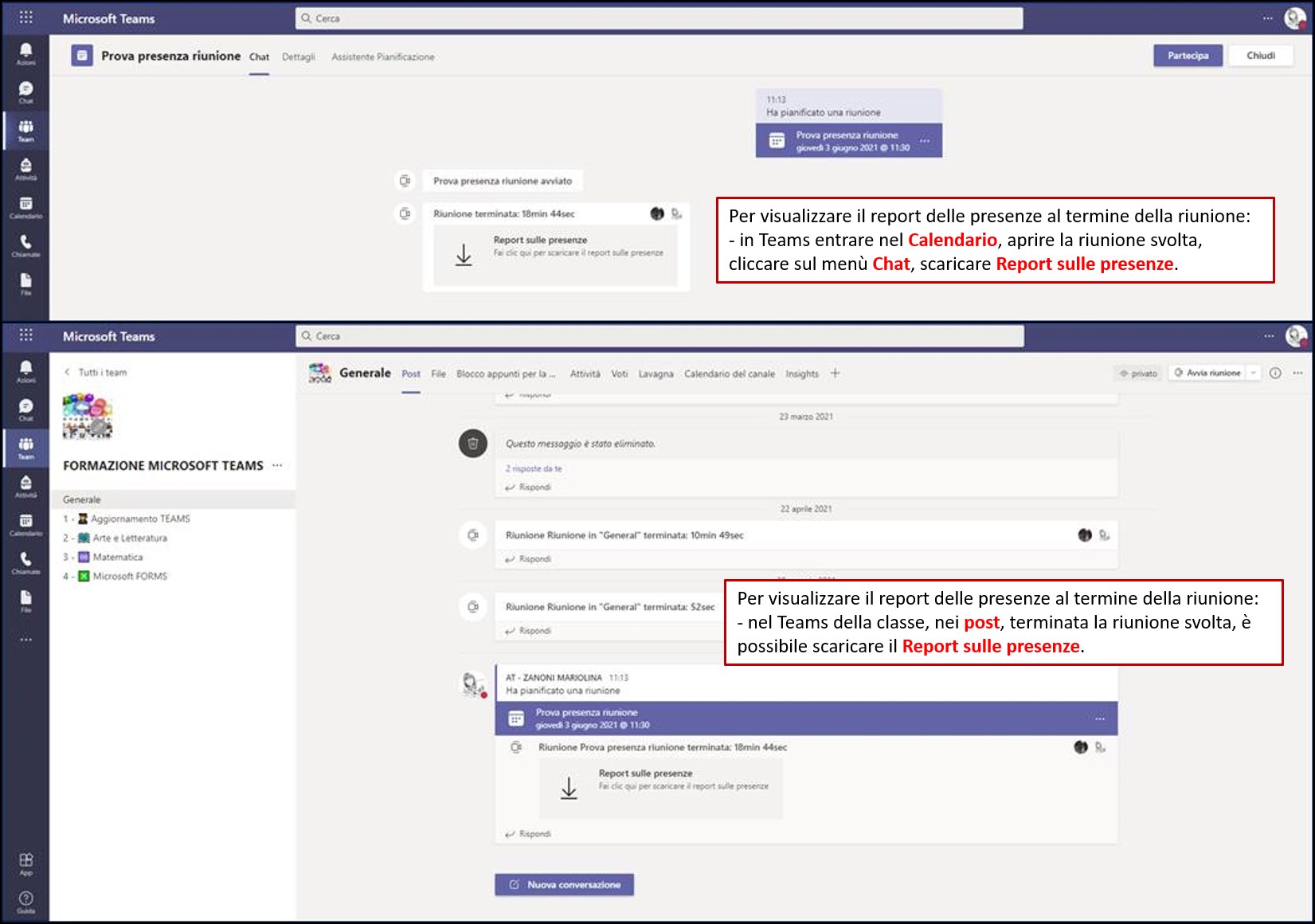The width and height of the screenshot is (1315, 924).
Task: Open options on the top chat meeting card
Action: pyautogui.click(x=925, y=140)
